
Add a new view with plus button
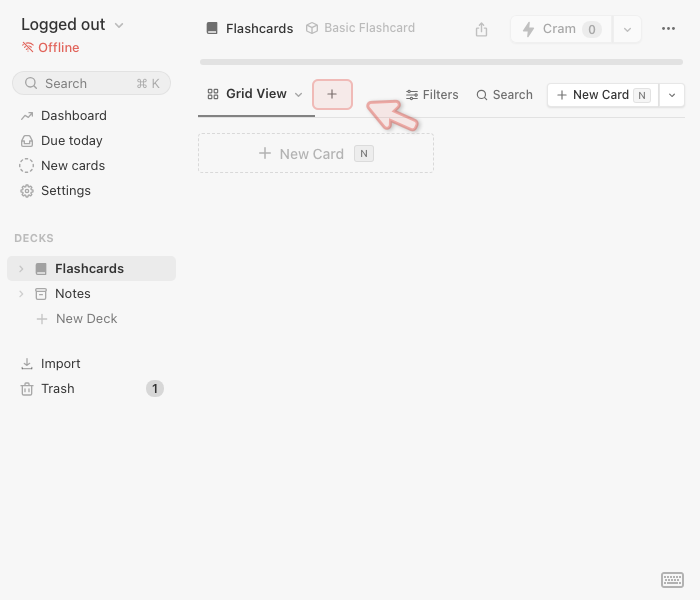(x=332, y=94)
